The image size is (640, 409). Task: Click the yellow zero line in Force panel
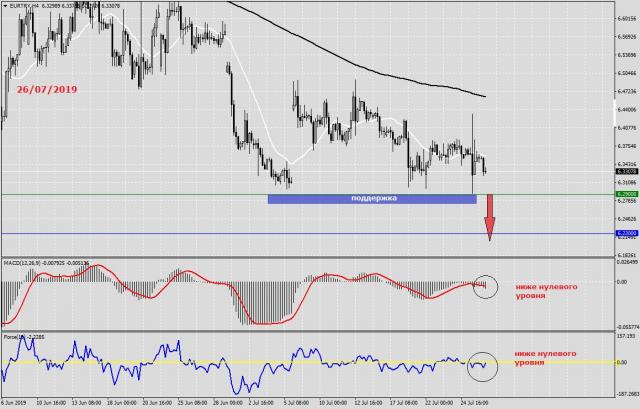tap(300, 361)
